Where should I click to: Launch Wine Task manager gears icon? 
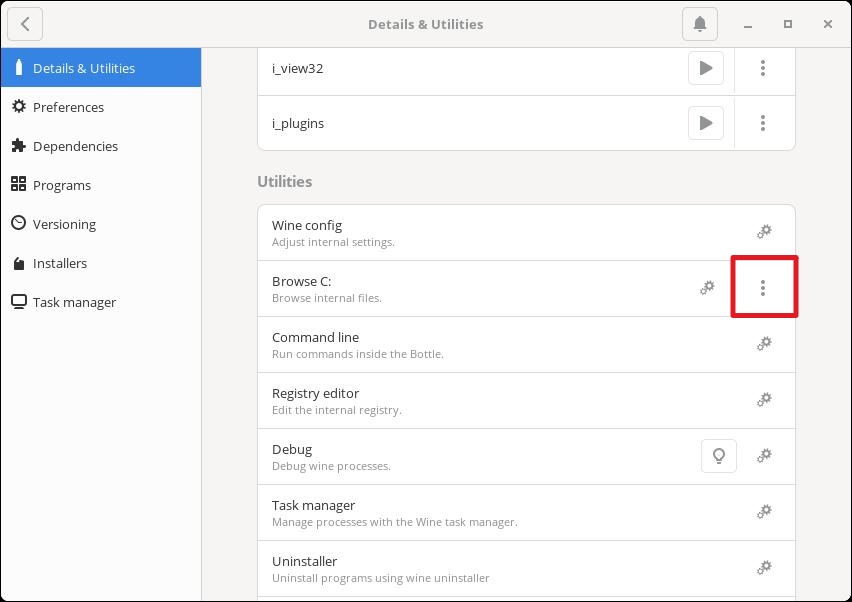pos(764,511)
